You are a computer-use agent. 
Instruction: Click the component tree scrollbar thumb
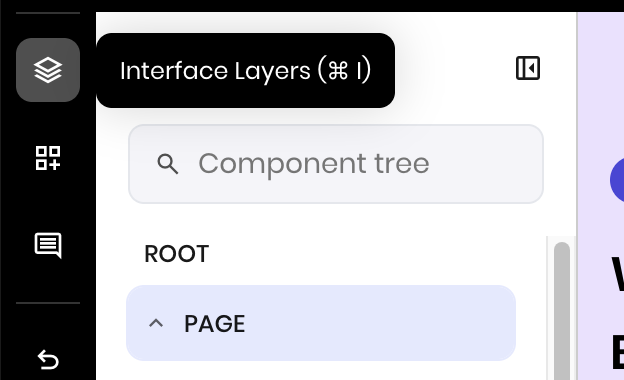tap(562, 311)
